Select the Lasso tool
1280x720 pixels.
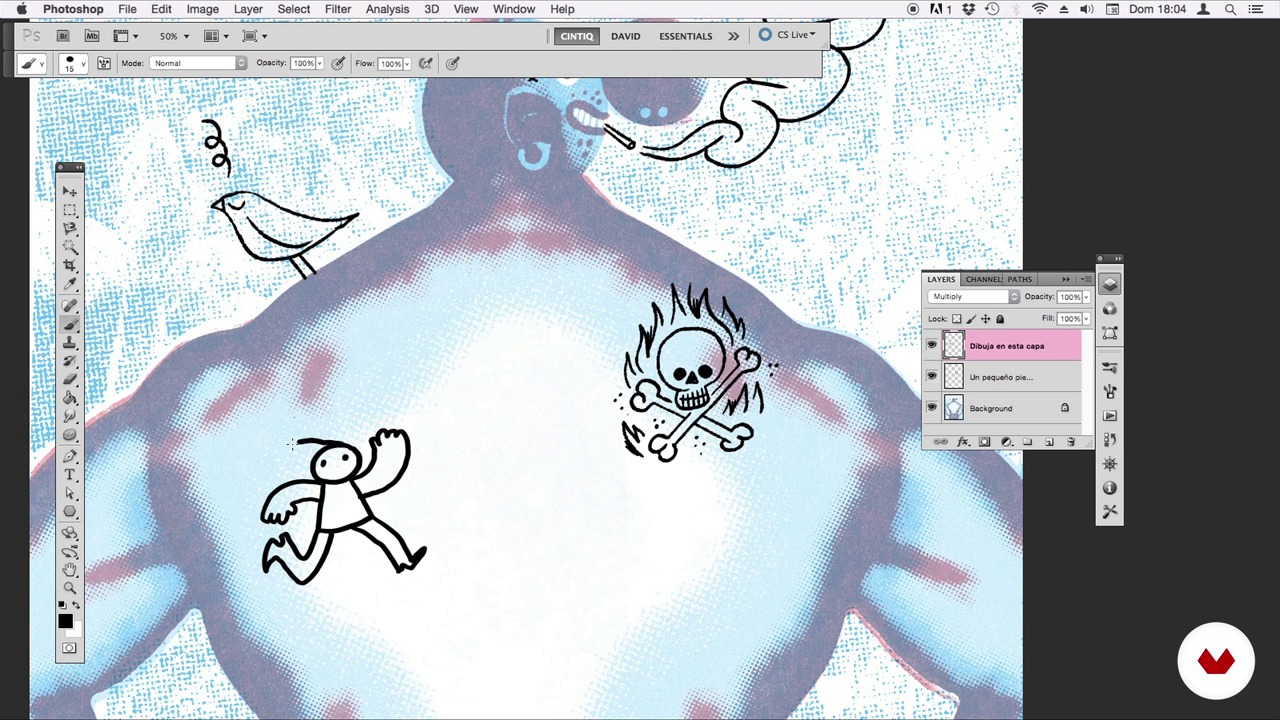click(x=70, y=229)
